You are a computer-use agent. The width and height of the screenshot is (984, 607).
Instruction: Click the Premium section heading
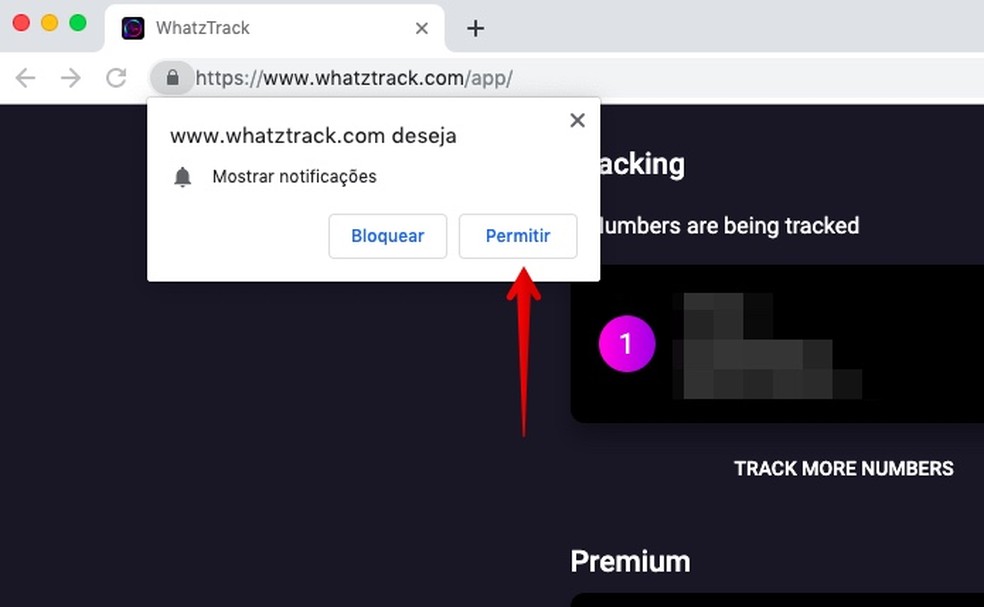[x=630, y=561]
